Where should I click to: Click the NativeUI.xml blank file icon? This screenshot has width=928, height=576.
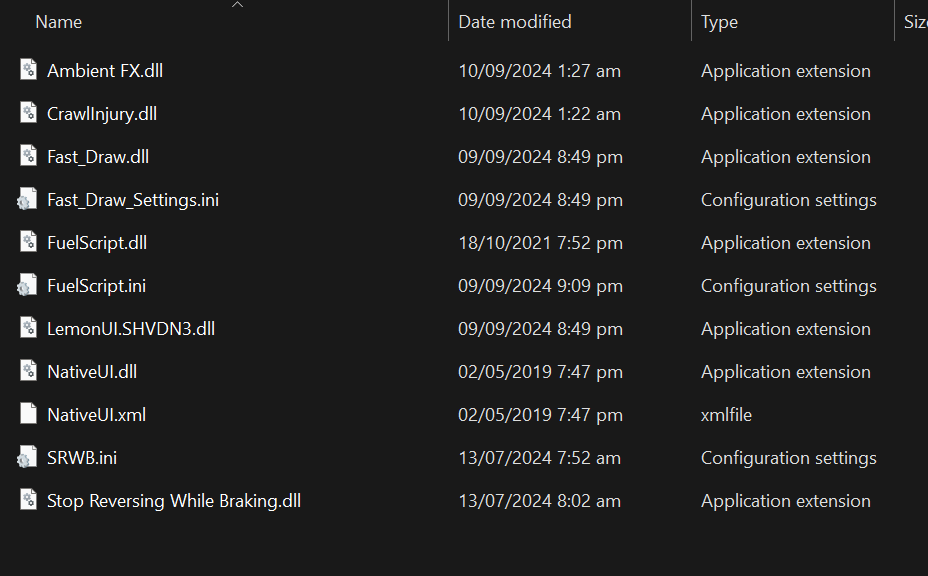[x=28, y=415]
